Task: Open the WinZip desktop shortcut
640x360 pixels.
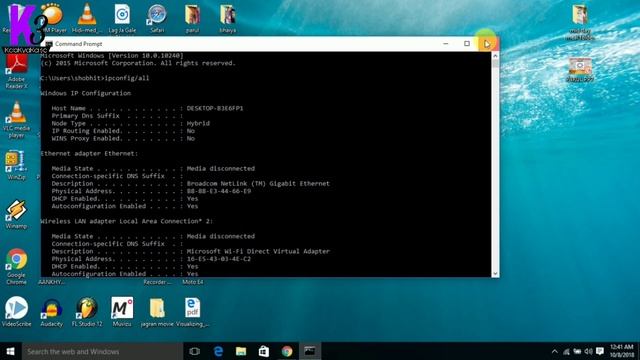Action: pos(16,165)
